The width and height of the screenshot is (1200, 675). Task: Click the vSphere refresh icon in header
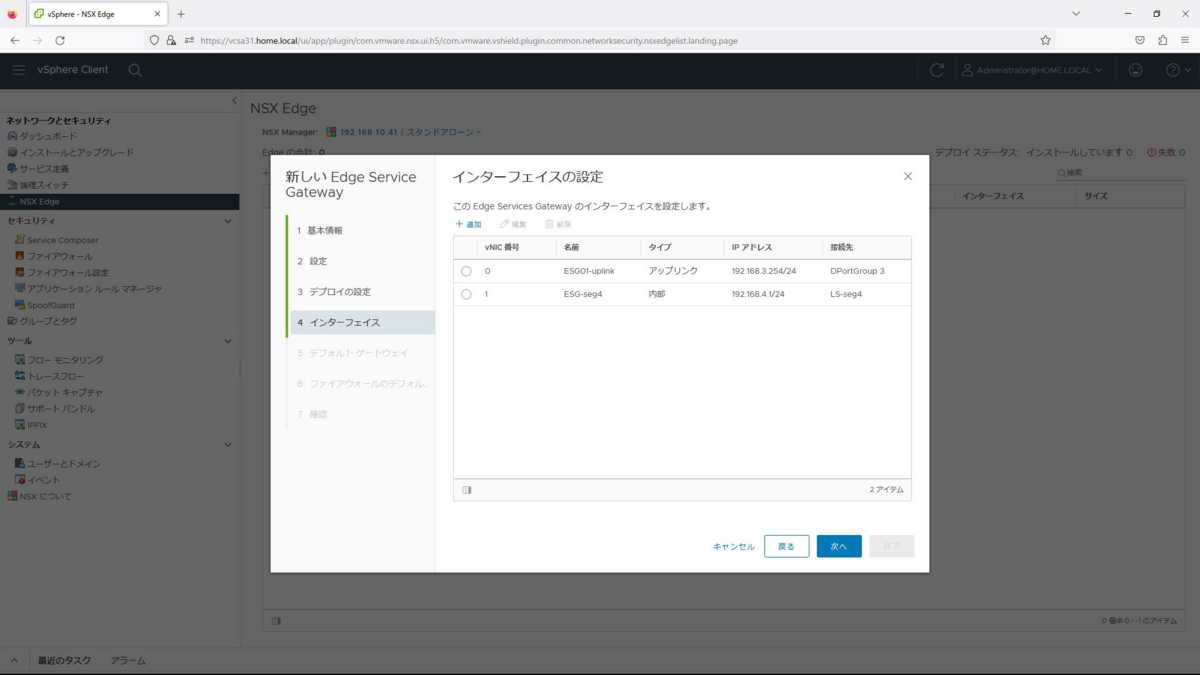(x=937, y=70)
